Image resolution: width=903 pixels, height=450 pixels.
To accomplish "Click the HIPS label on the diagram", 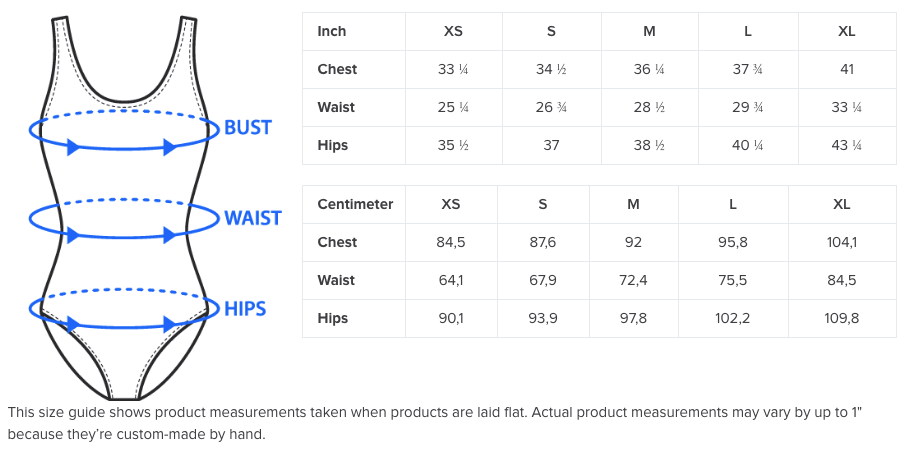I will [x=245, y=308].
